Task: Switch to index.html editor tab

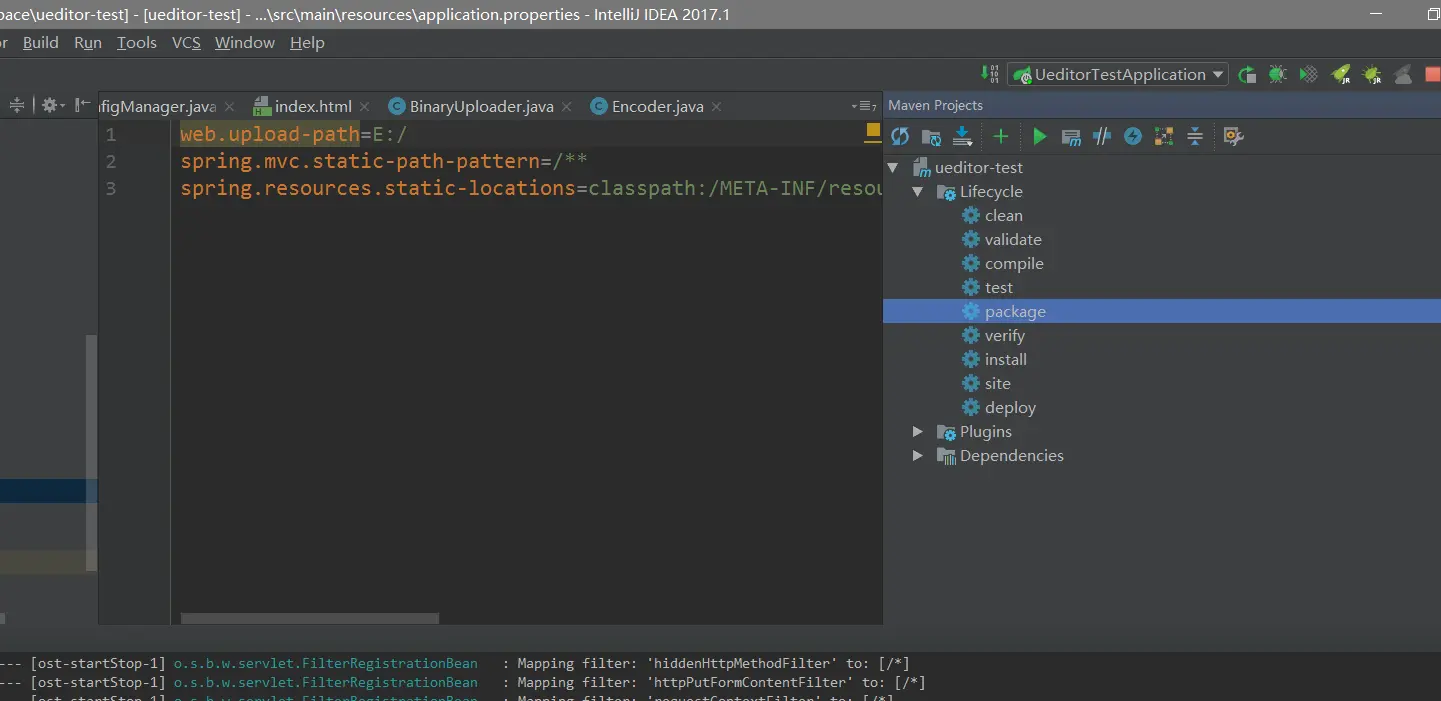Action: tap(313, 107)
